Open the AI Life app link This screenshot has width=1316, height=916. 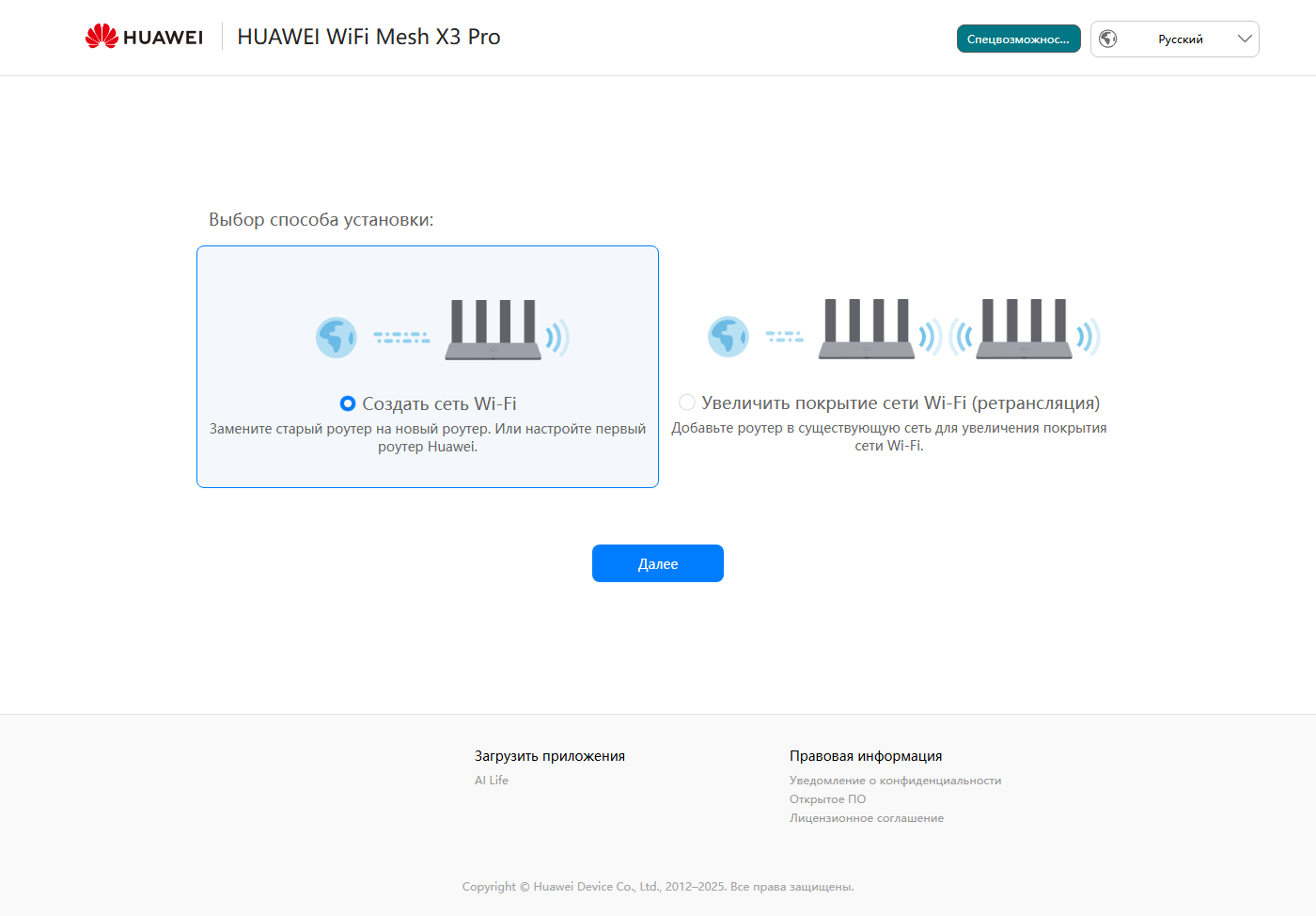click(492, 781)
